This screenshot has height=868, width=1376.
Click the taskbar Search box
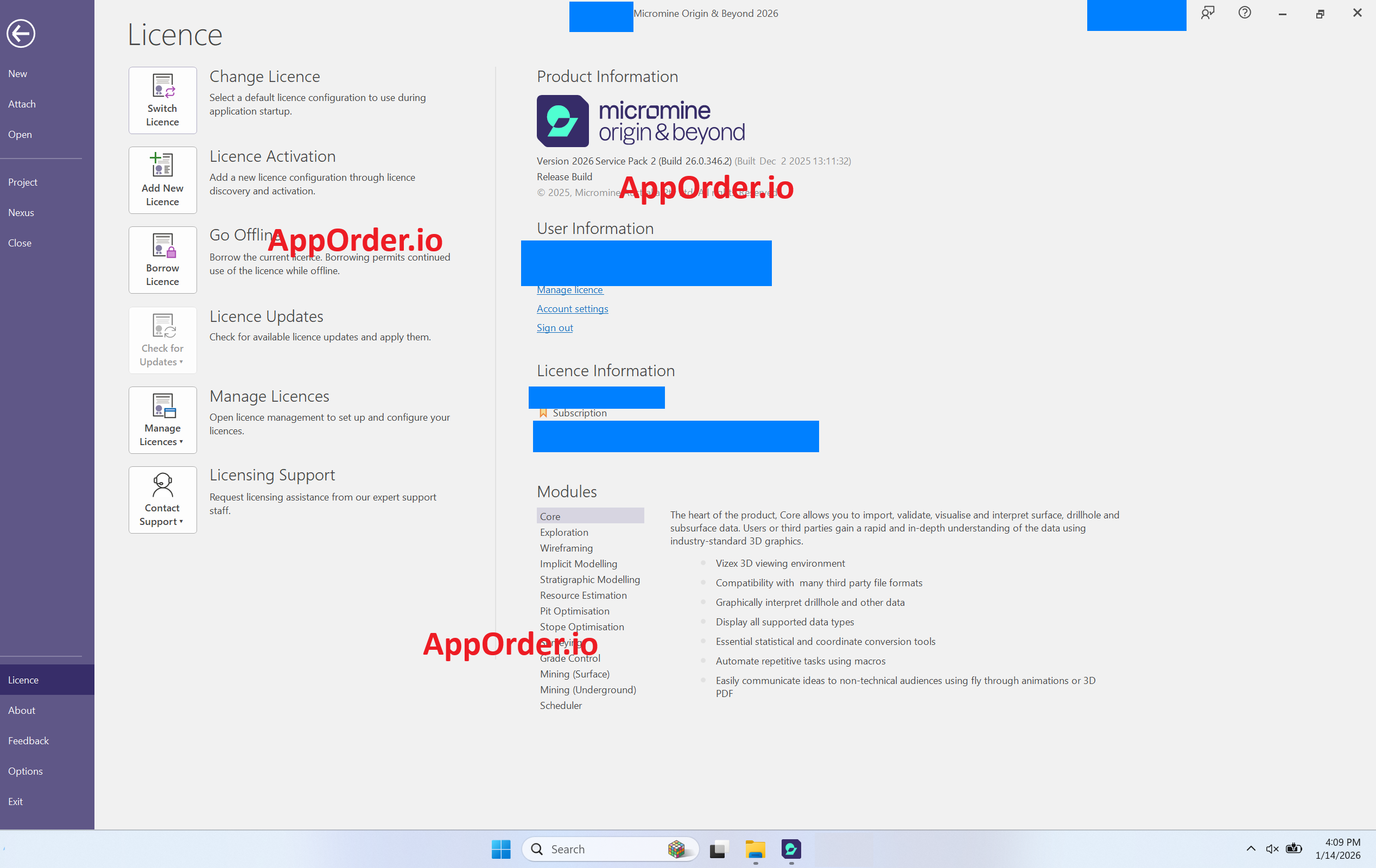coord(610,849)
